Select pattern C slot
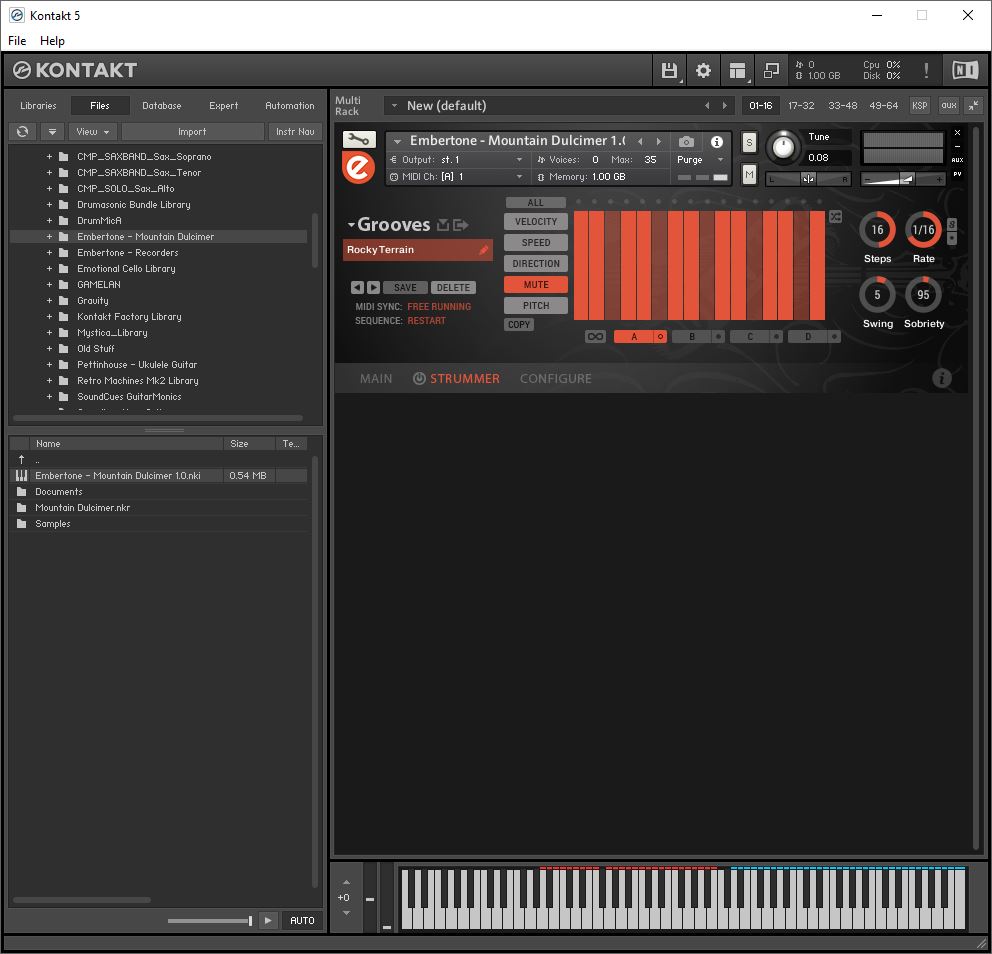Image resolution: width=992 pixels, height=954 pixels. coord(750,337)
